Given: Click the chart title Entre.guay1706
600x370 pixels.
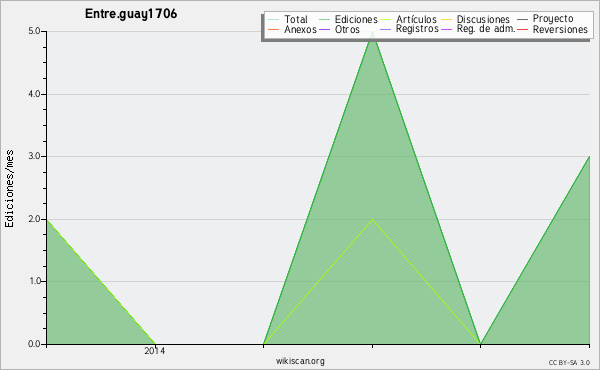Looking at the screenshot, I should tap(131, 14).
